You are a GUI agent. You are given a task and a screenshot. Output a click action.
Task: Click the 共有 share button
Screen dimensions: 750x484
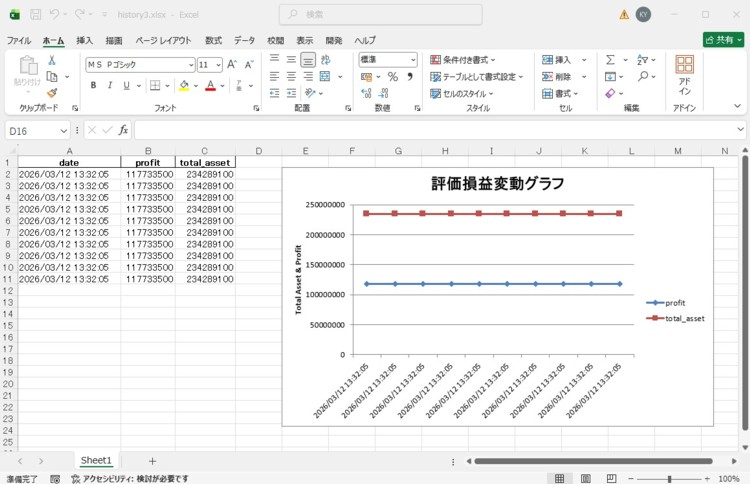[723, 40]
